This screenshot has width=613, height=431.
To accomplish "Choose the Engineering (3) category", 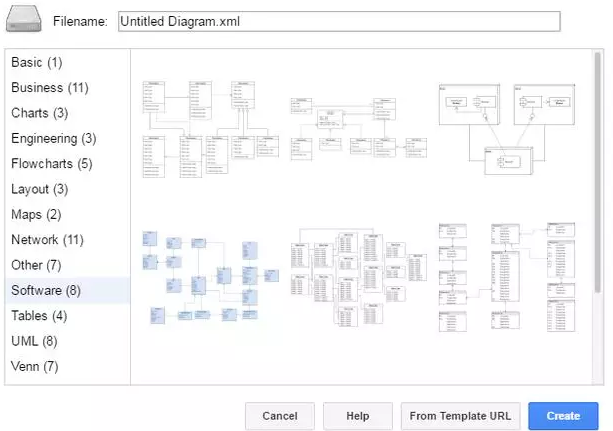I will 53,138.
